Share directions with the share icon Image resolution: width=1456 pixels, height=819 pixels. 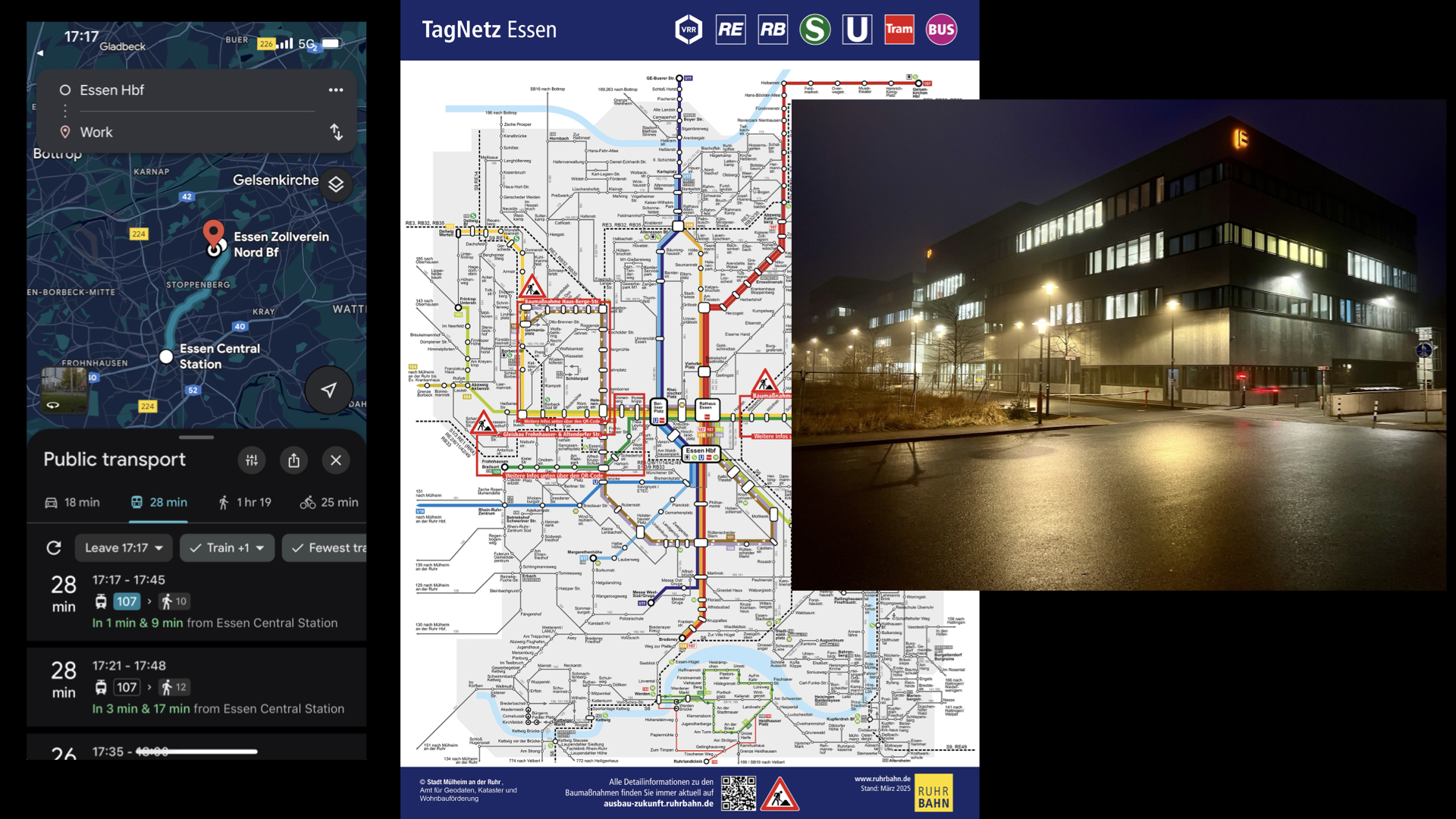click(294, 460)
